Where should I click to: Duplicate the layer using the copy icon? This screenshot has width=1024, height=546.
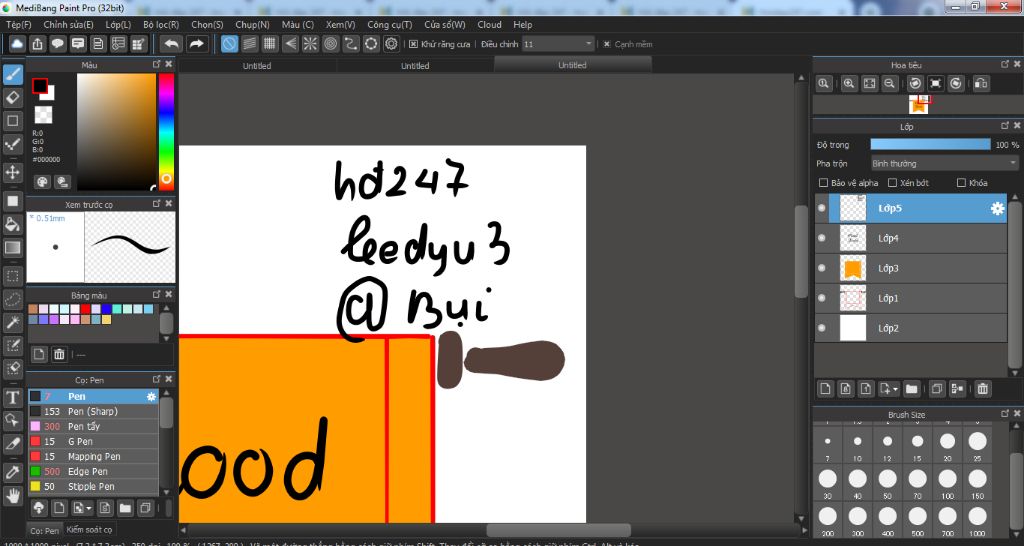tap(936, 389)
